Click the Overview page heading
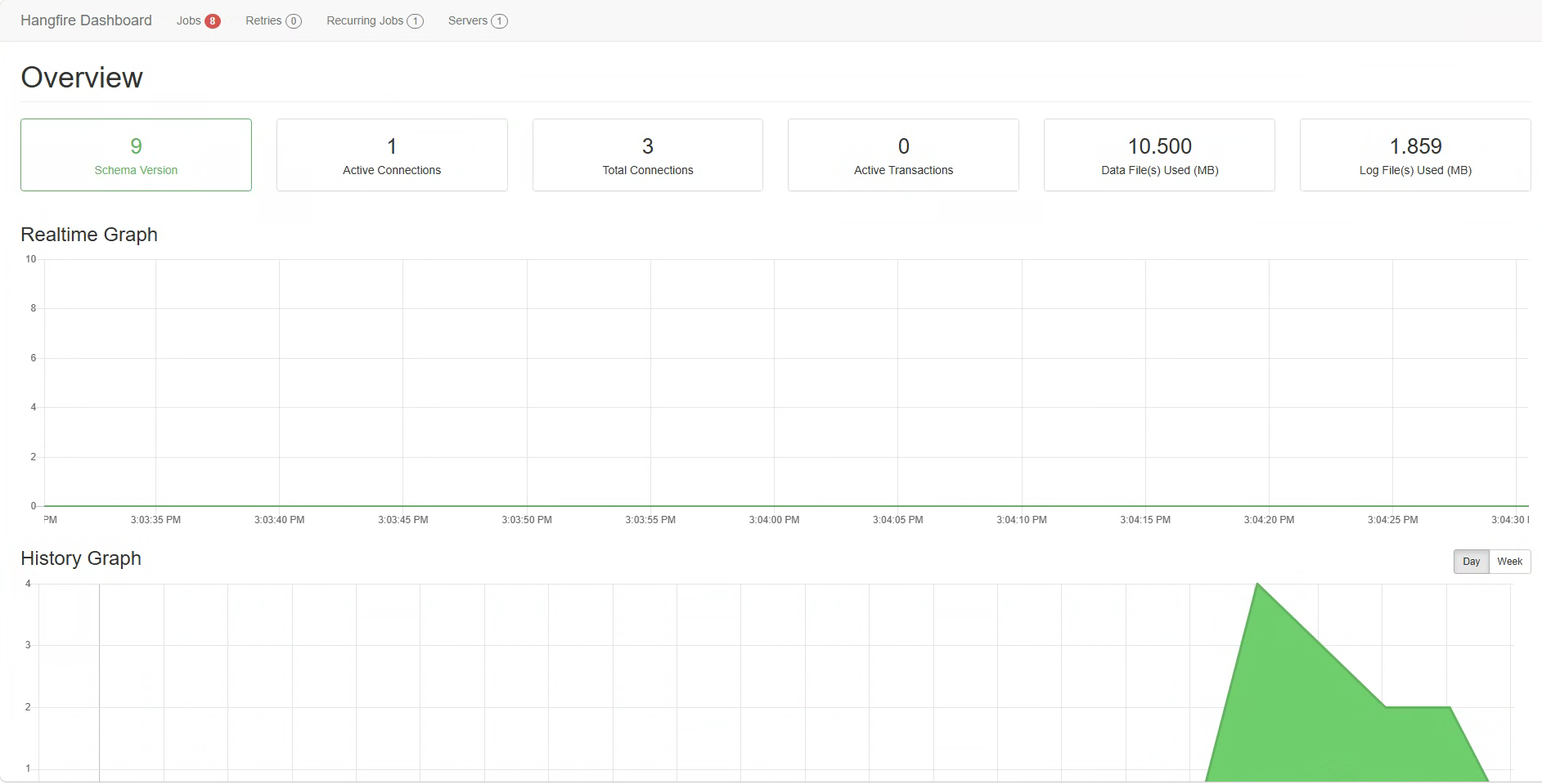Viewport: 1542px width, 784px height. point(82,78)
